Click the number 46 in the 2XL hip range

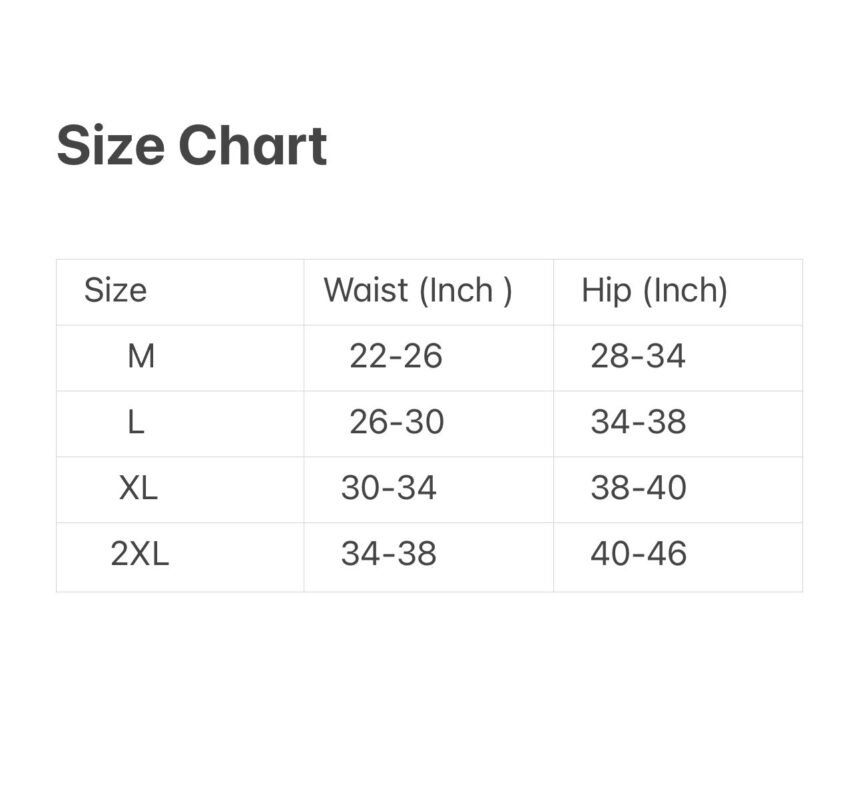coord(666,554)
